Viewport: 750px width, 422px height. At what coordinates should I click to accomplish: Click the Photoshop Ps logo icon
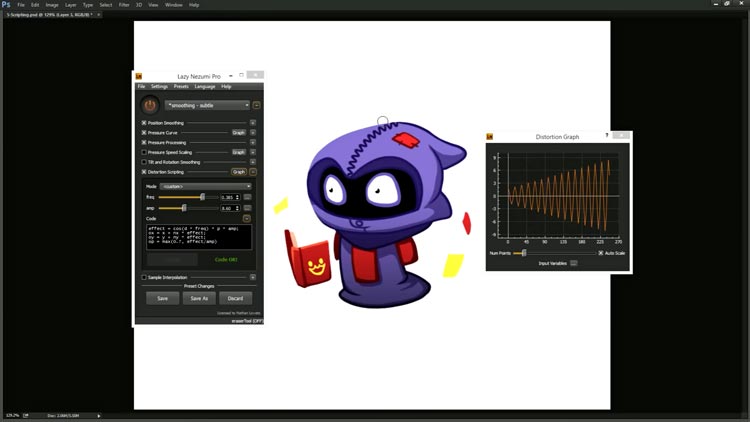click(7, 5)
